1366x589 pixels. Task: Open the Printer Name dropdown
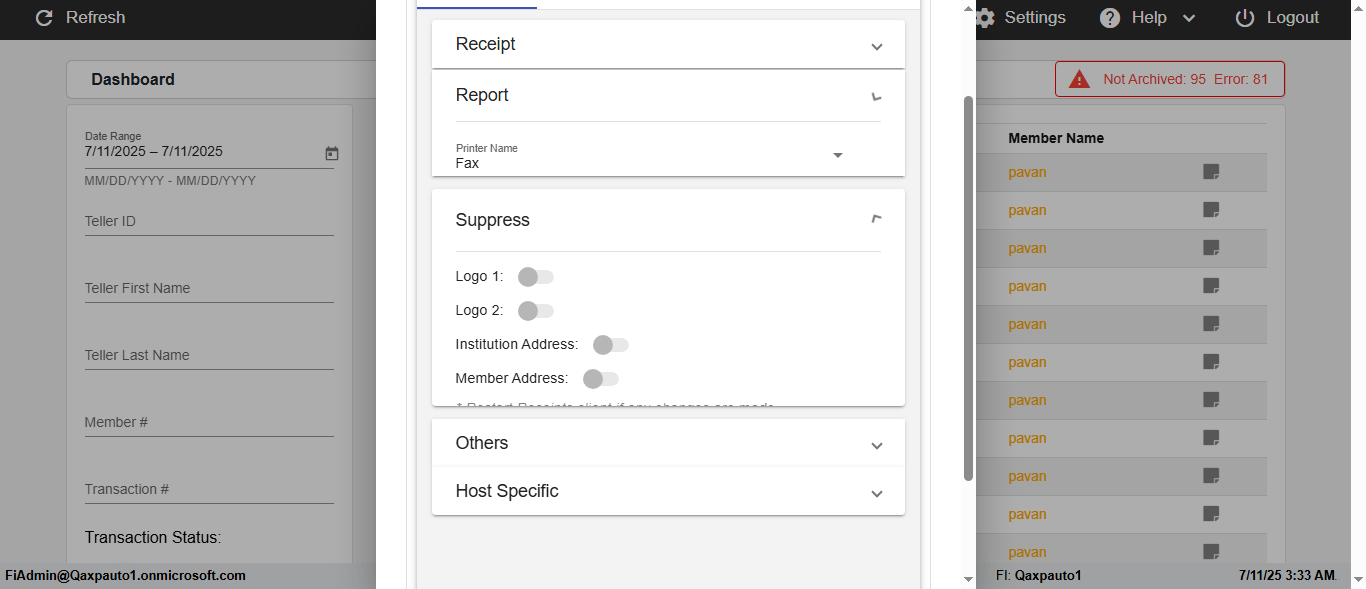[x=838, y=155]
